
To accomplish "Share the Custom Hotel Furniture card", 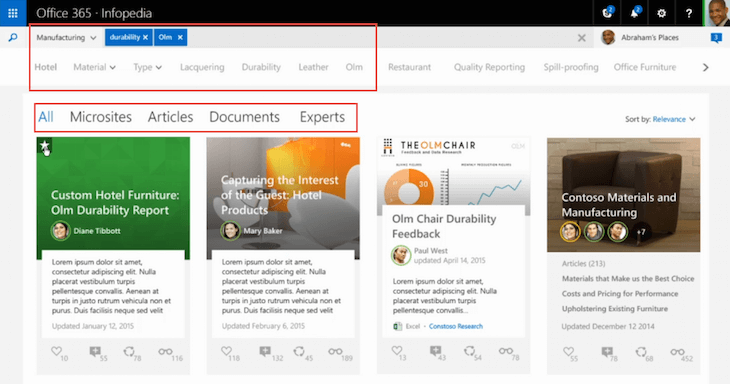I will (129, 351).
